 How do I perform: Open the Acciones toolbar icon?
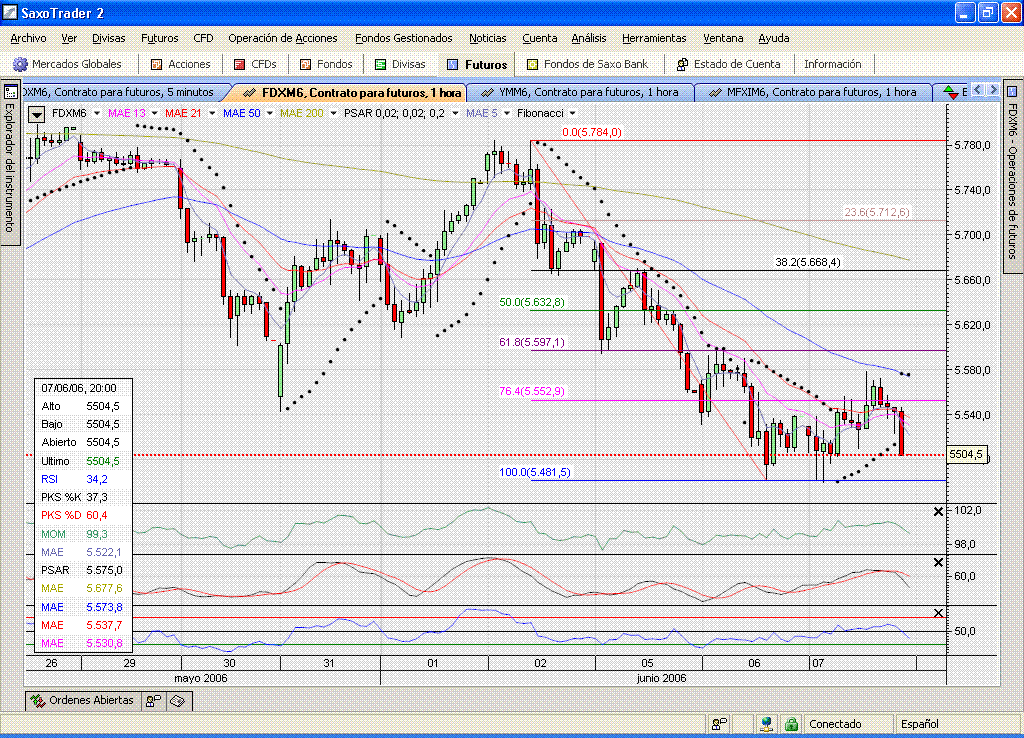157,64
